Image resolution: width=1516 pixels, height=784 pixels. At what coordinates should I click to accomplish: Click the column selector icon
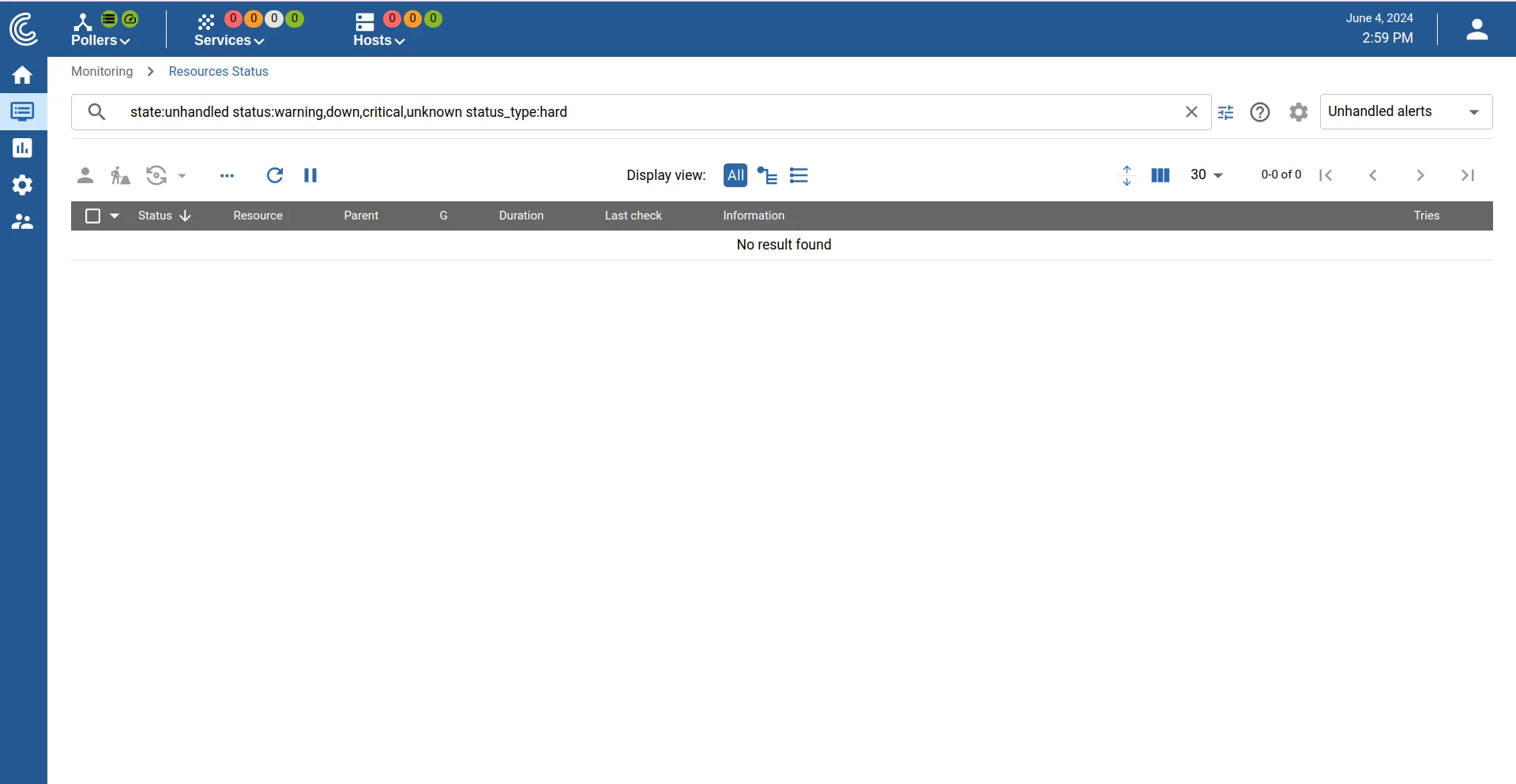(1160, 175)
